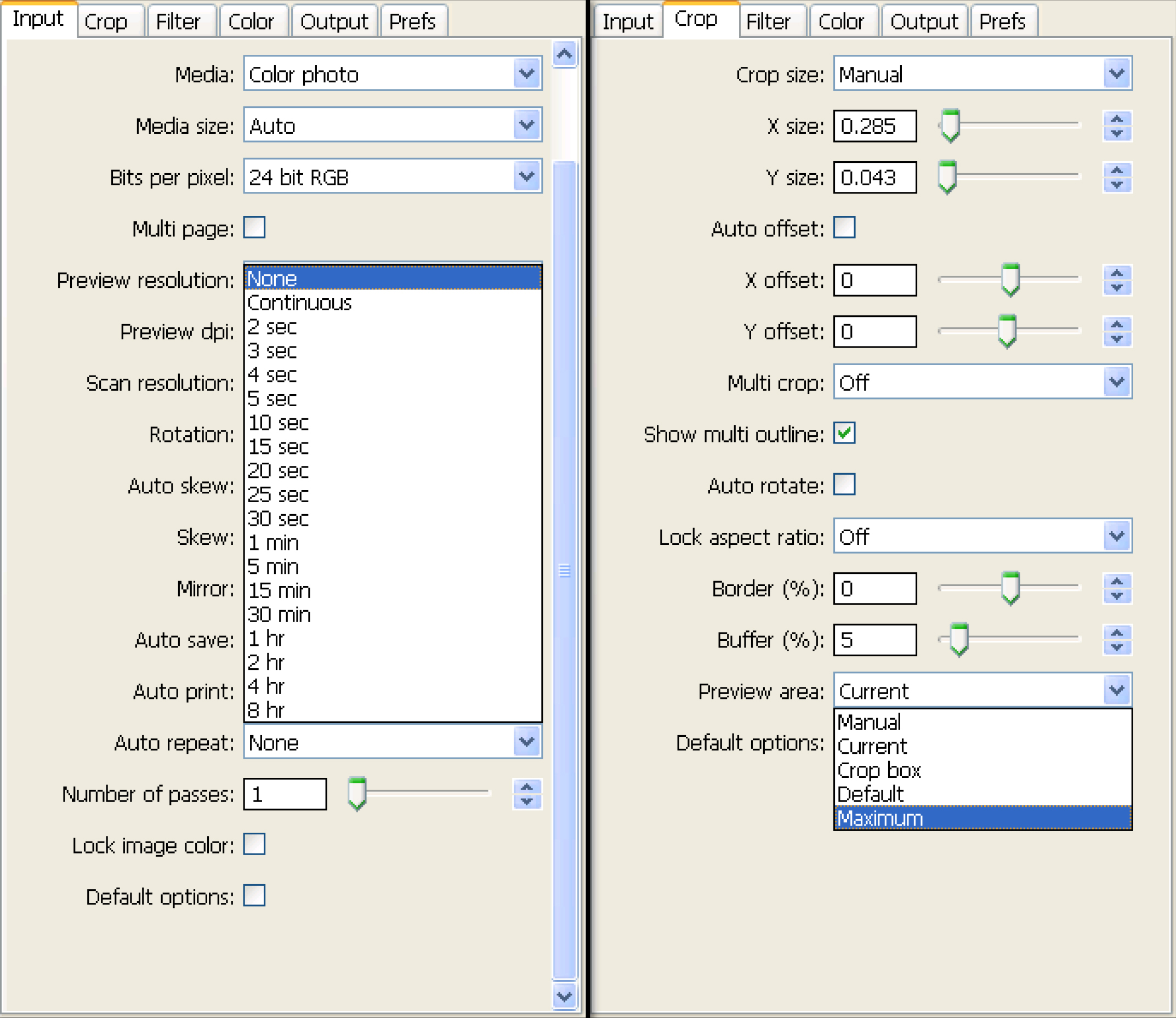
Task: Click the Y offset slider handle
Action: click(1007, 331)
